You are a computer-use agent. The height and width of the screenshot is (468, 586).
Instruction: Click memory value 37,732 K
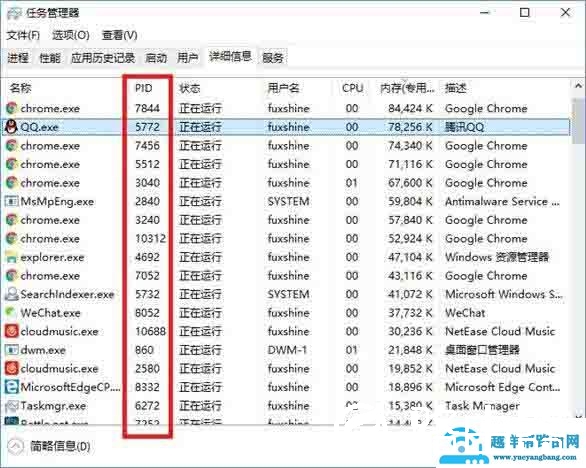pos(410,313)
